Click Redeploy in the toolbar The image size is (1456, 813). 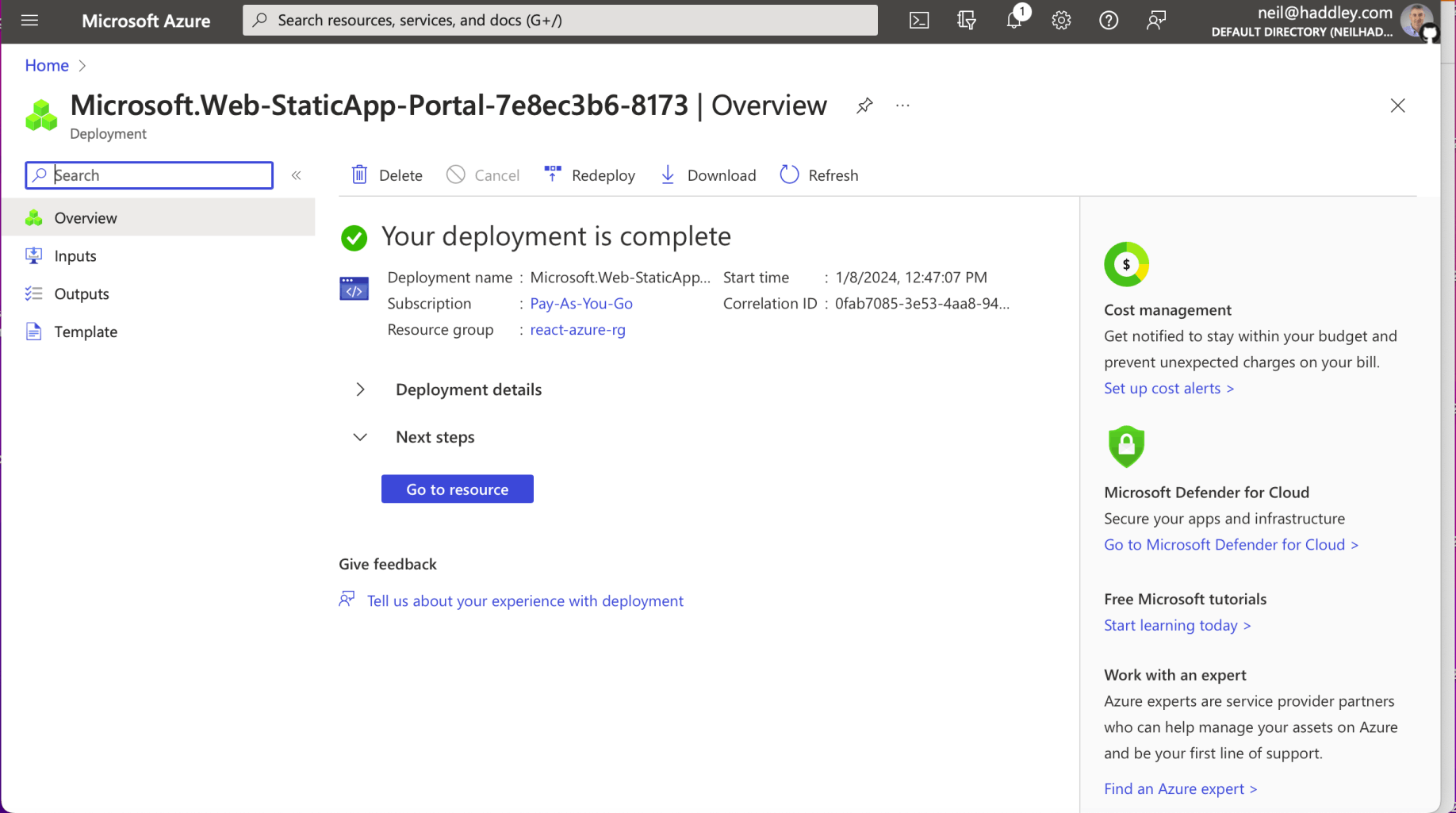point(590,175)
